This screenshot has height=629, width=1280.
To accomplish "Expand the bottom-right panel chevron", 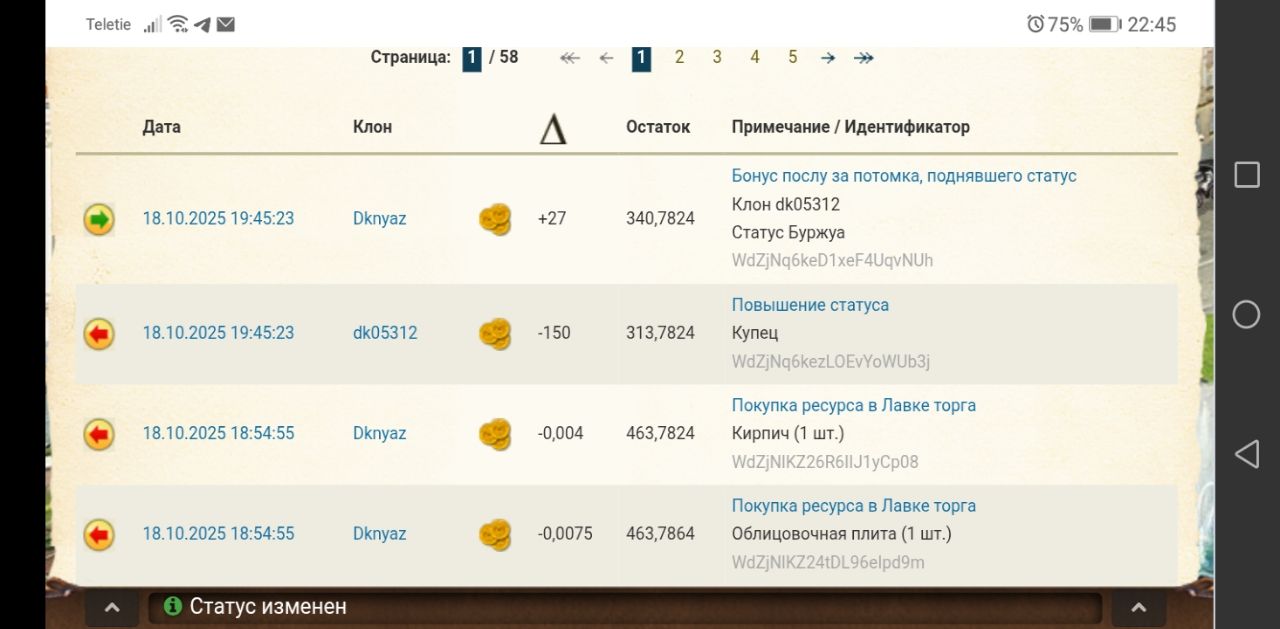I will click(1138, 607).
